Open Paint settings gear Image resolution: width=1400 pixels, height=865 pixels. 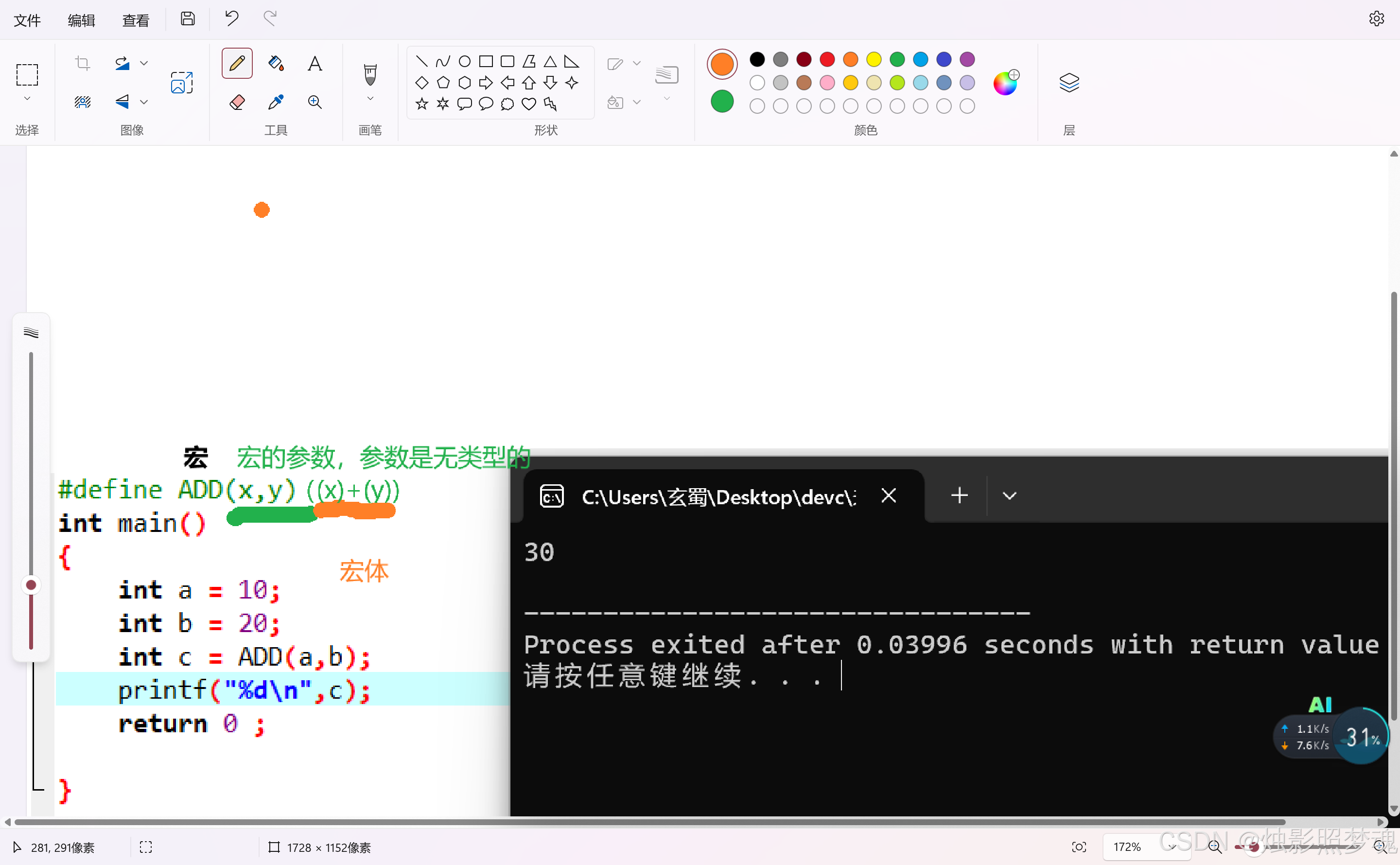(1376, 19)
